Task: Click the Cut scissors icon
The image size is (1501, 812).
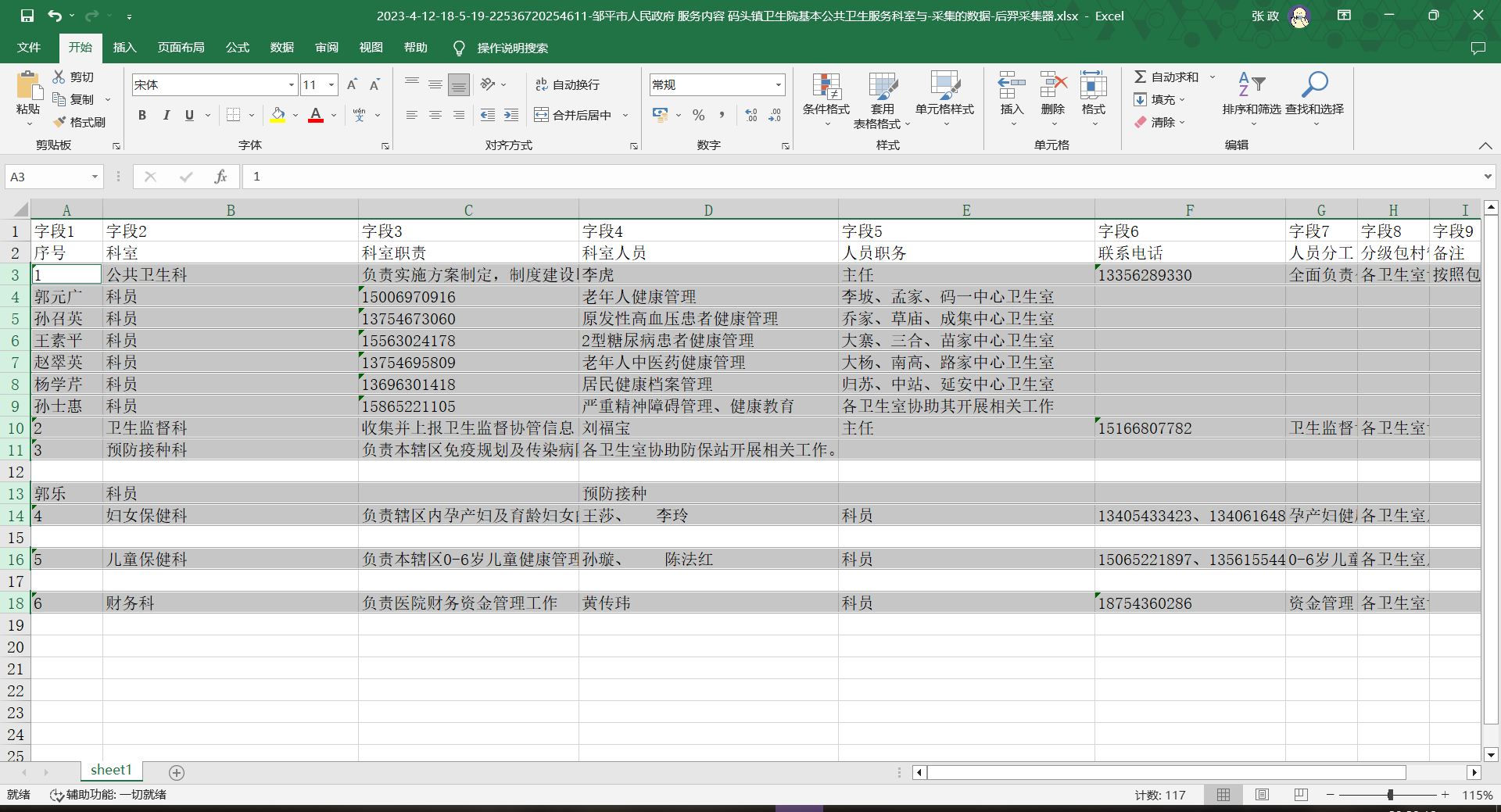Action: pos(59,77)
